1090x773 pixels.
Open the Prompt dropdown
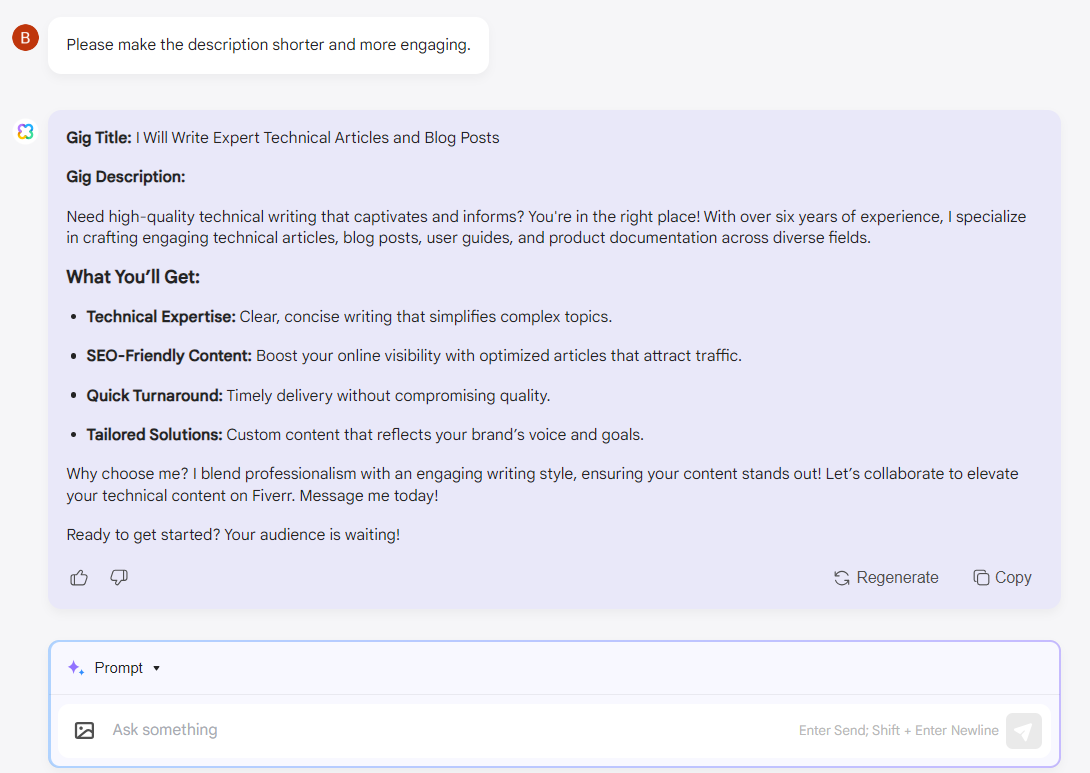point(119,667)
